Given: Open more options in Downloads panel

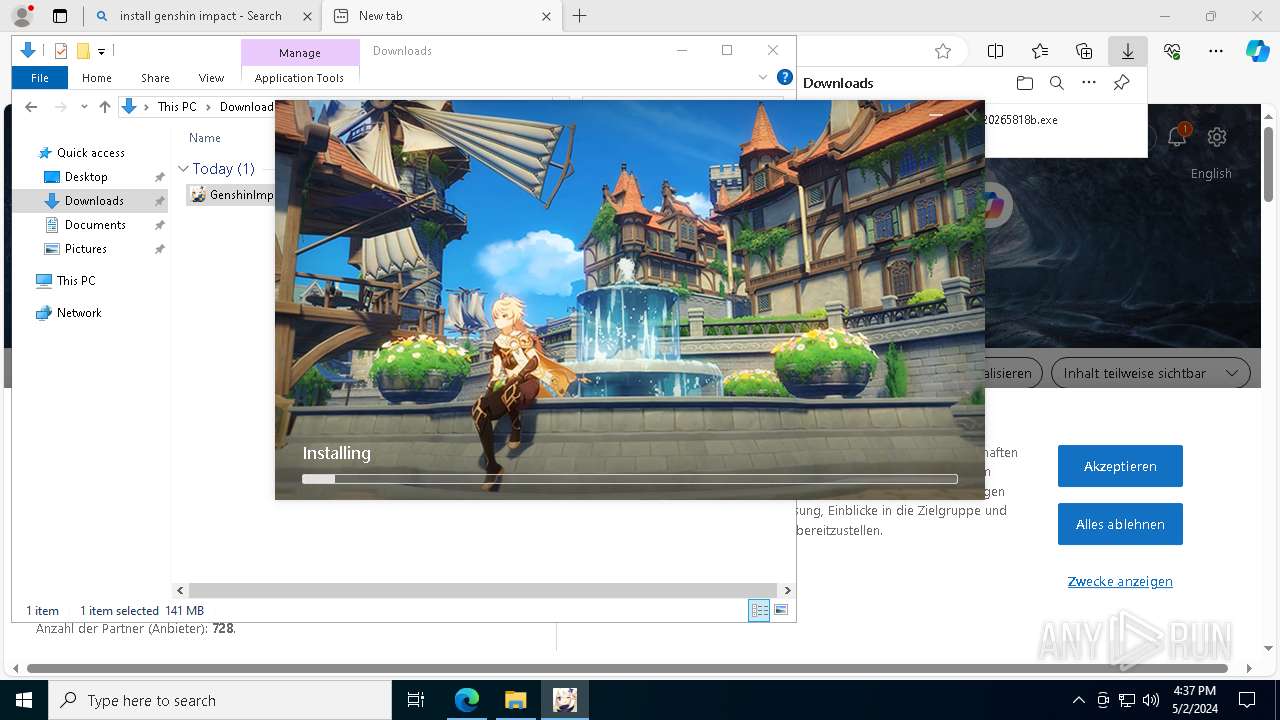Looking at the screenshot, I should coord(1089,83).
